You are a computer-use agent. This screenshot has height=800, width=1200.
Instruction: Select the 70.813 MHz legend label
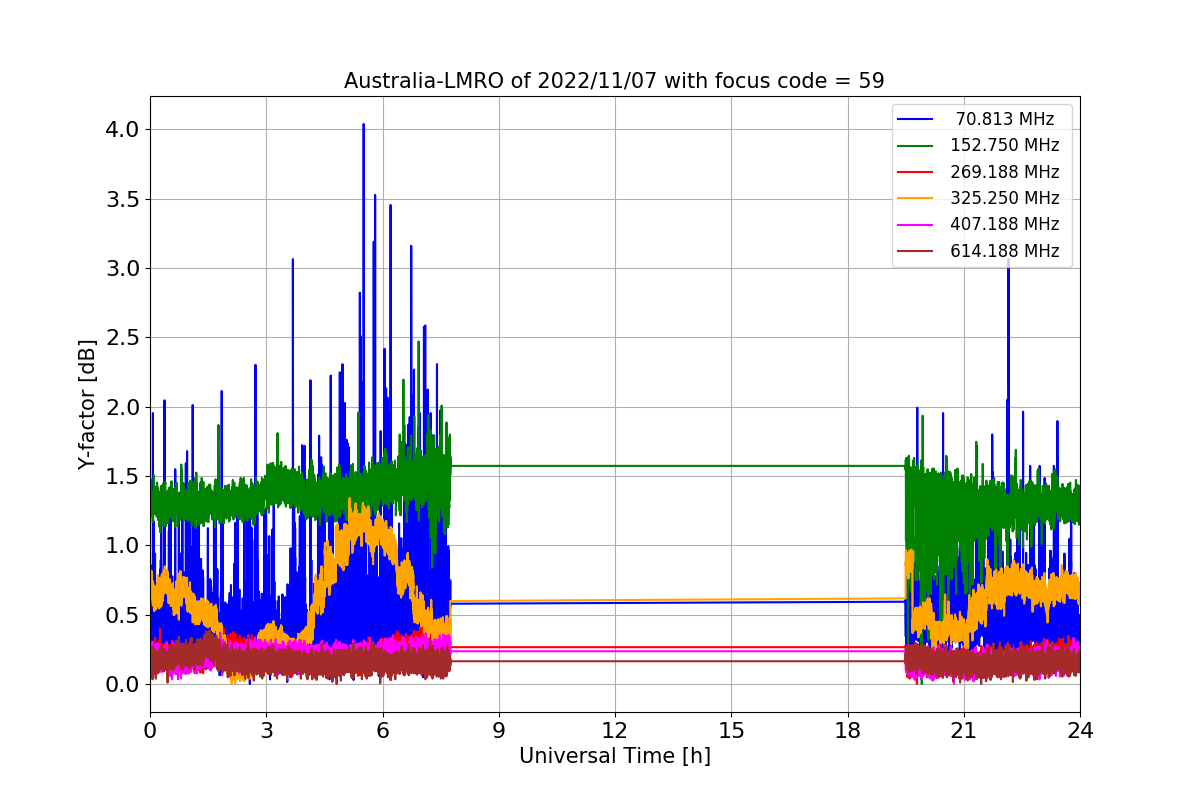coord(1005,119)
